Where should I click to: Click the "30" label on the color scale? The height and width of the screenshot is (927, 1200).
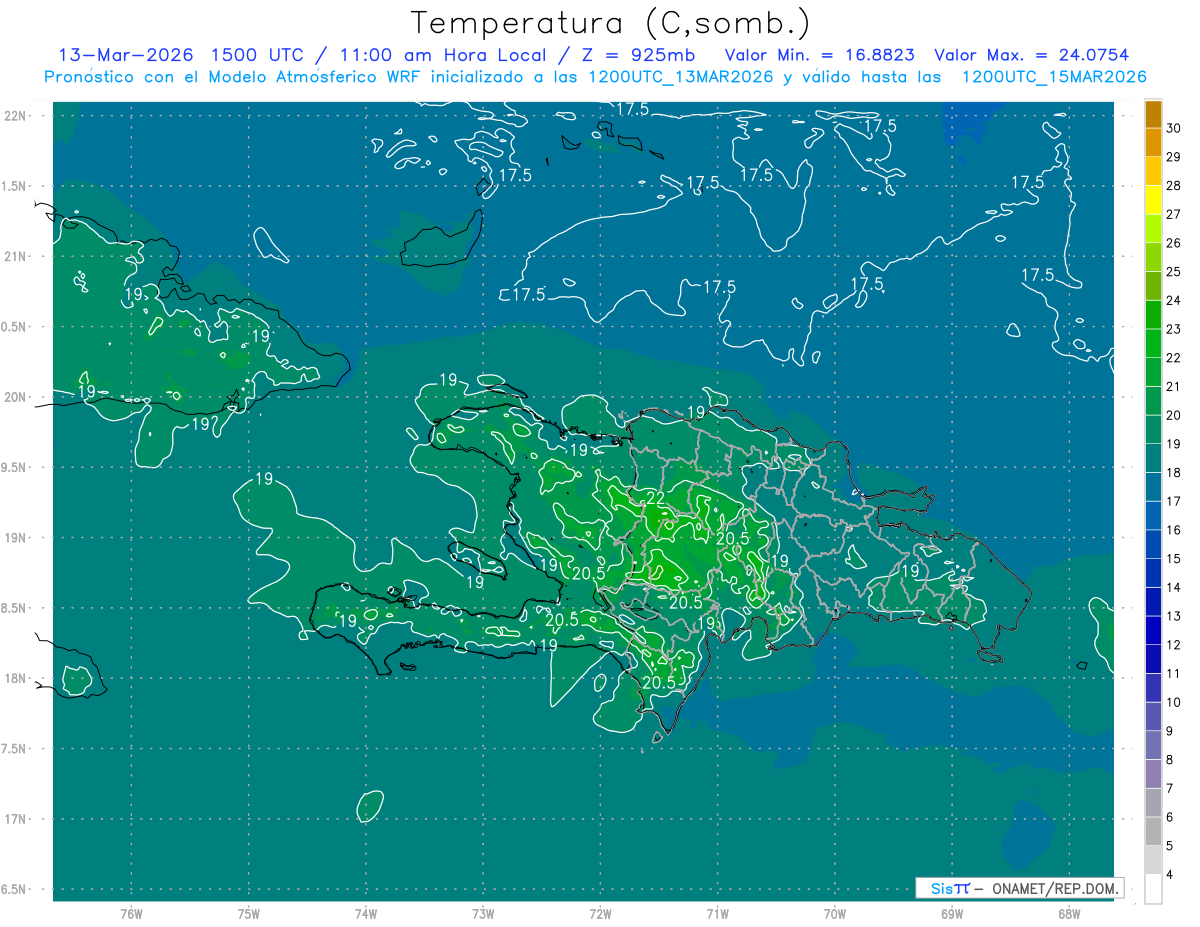click(1174, 127)
